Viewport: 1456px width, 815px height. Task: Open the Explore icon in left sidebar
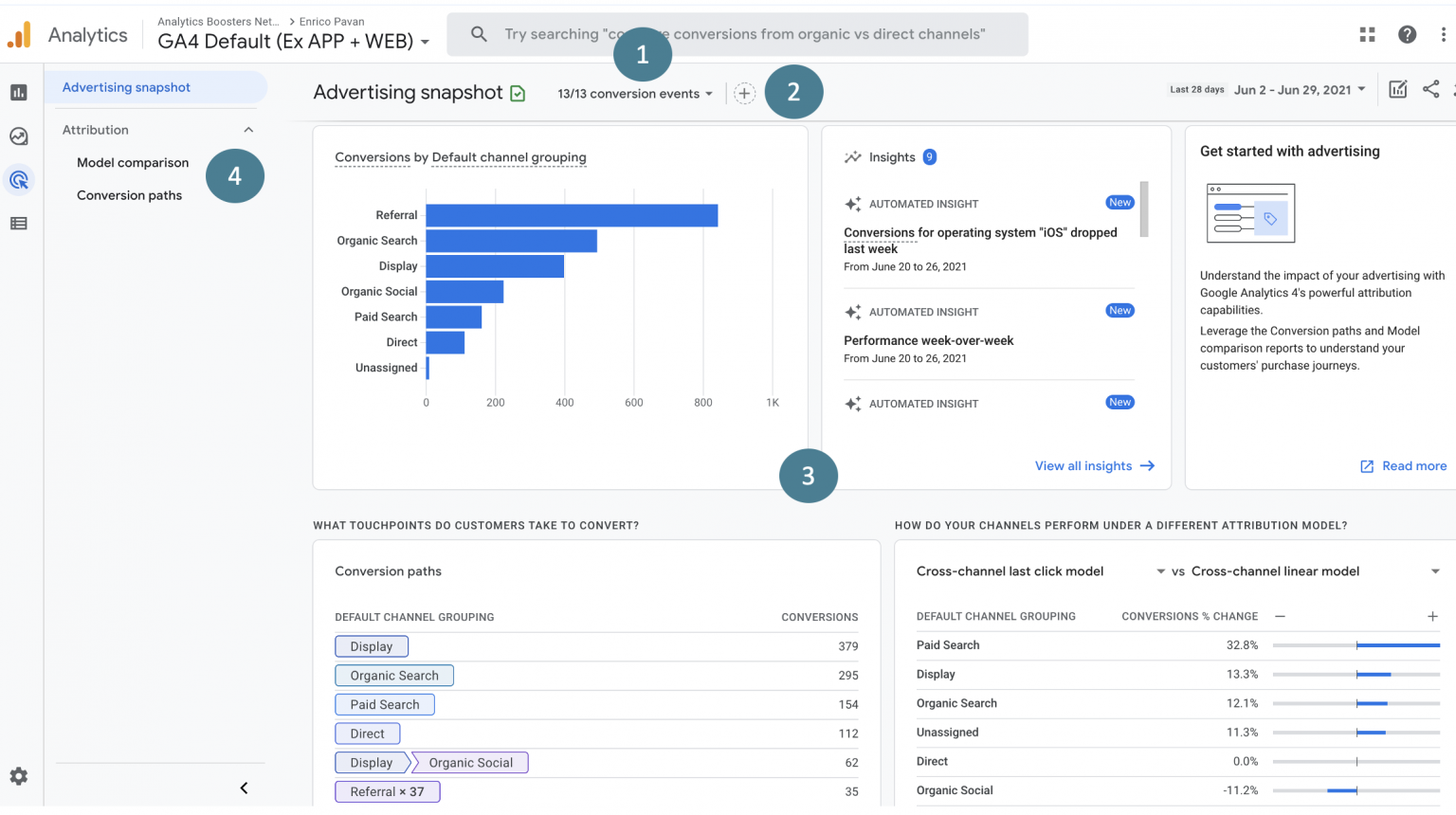click(x=19, y=136)
